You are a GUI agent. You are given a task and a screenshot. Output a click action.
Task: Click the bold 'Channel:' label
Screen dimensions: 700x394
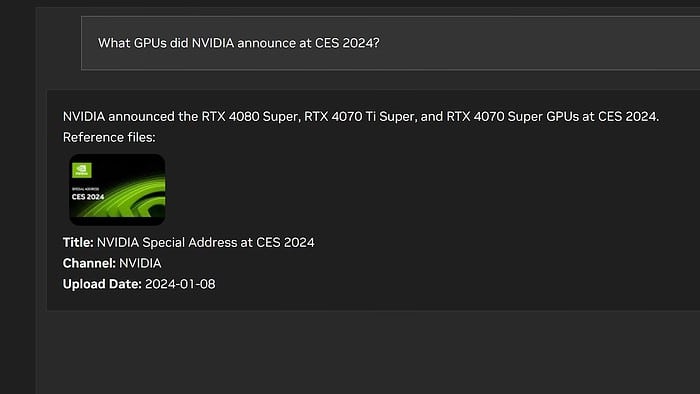click(89, 263)
